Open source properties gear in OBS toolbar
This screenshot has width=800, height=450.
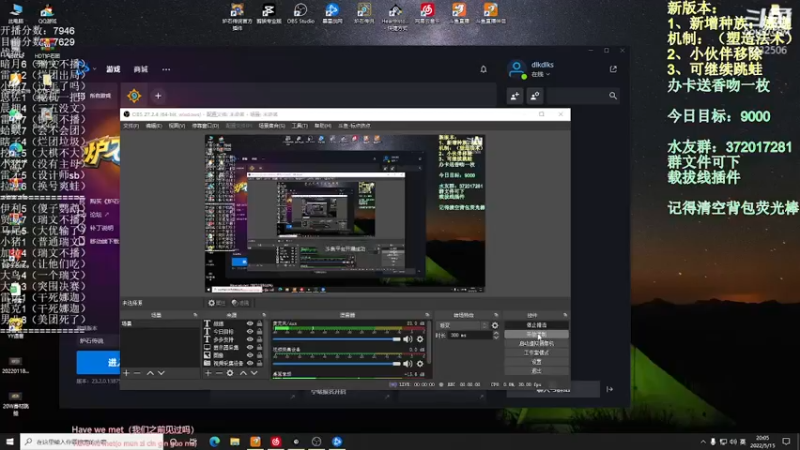(216, 303)
